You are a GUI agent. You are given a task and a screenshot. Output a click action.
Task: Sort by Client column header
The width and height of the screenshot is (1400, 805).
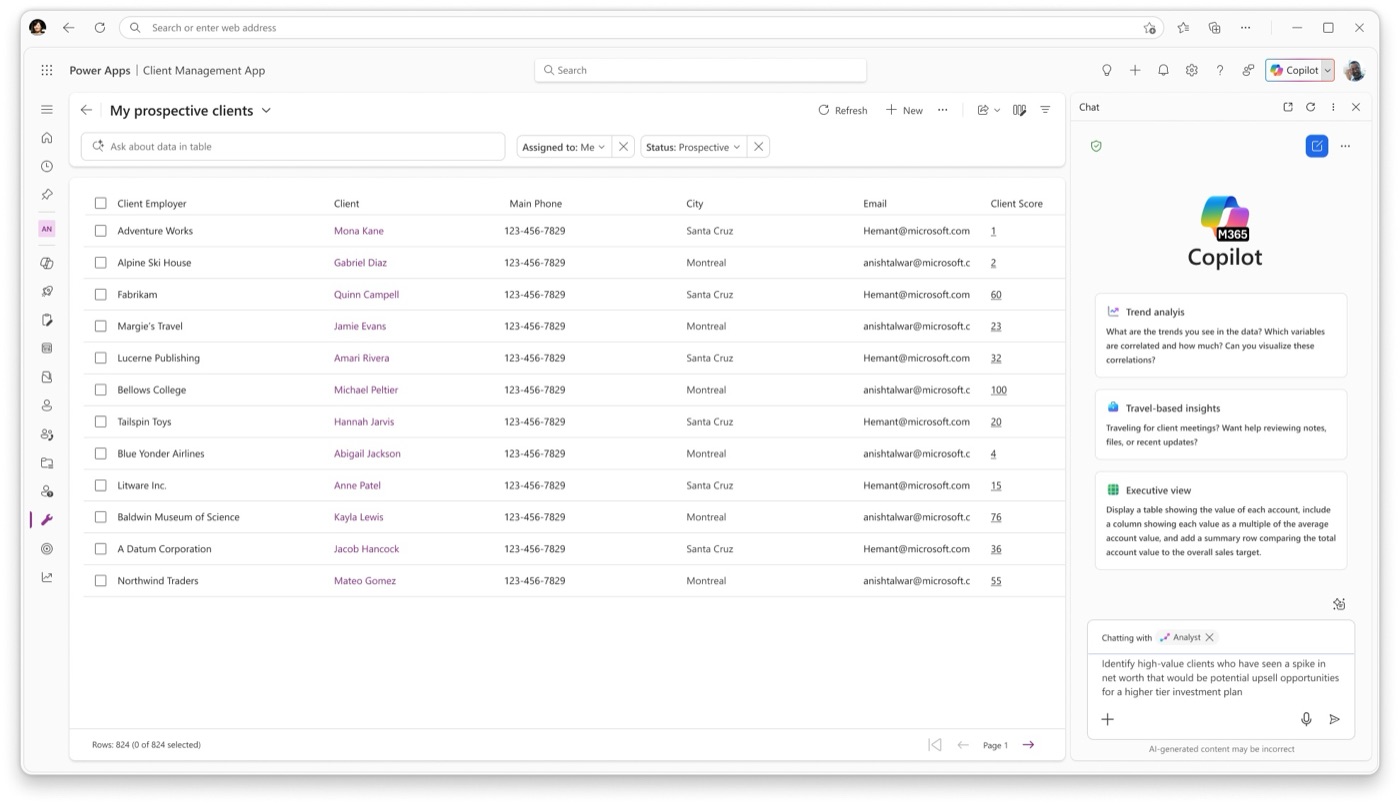coord(347,204)
